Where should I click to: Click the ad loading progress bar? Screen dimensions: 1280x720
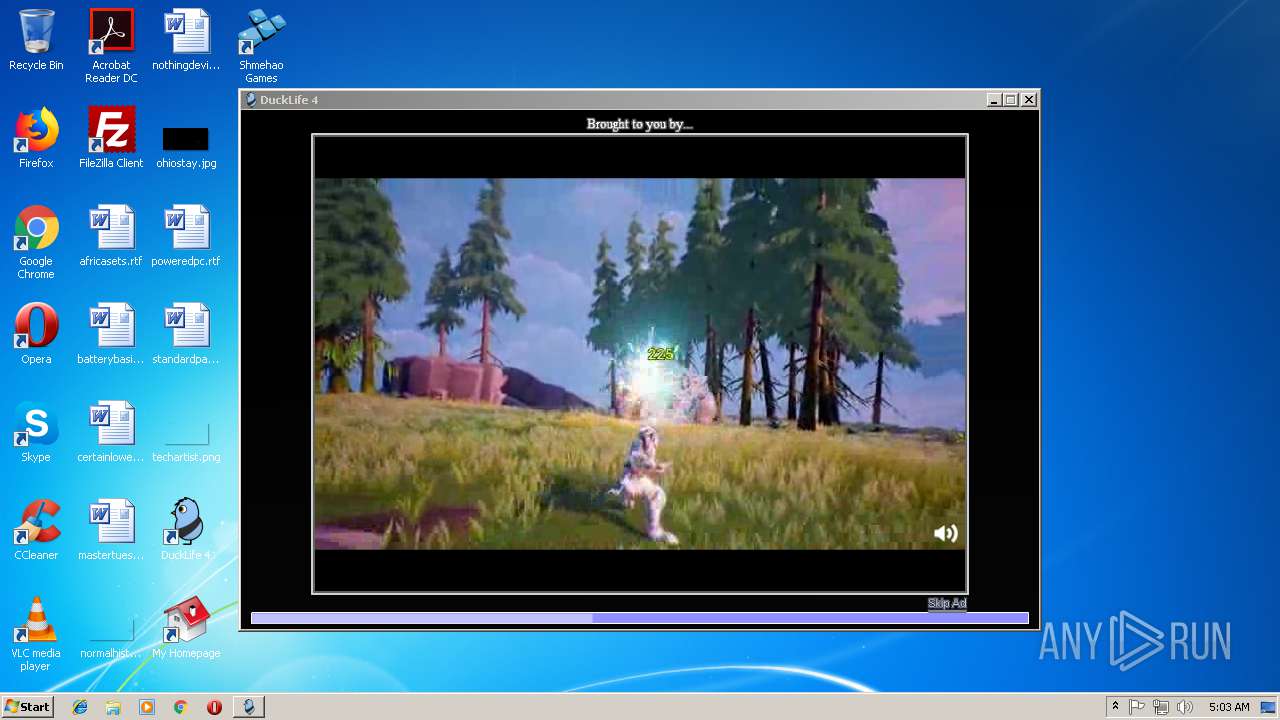click(x=639, y=618)
